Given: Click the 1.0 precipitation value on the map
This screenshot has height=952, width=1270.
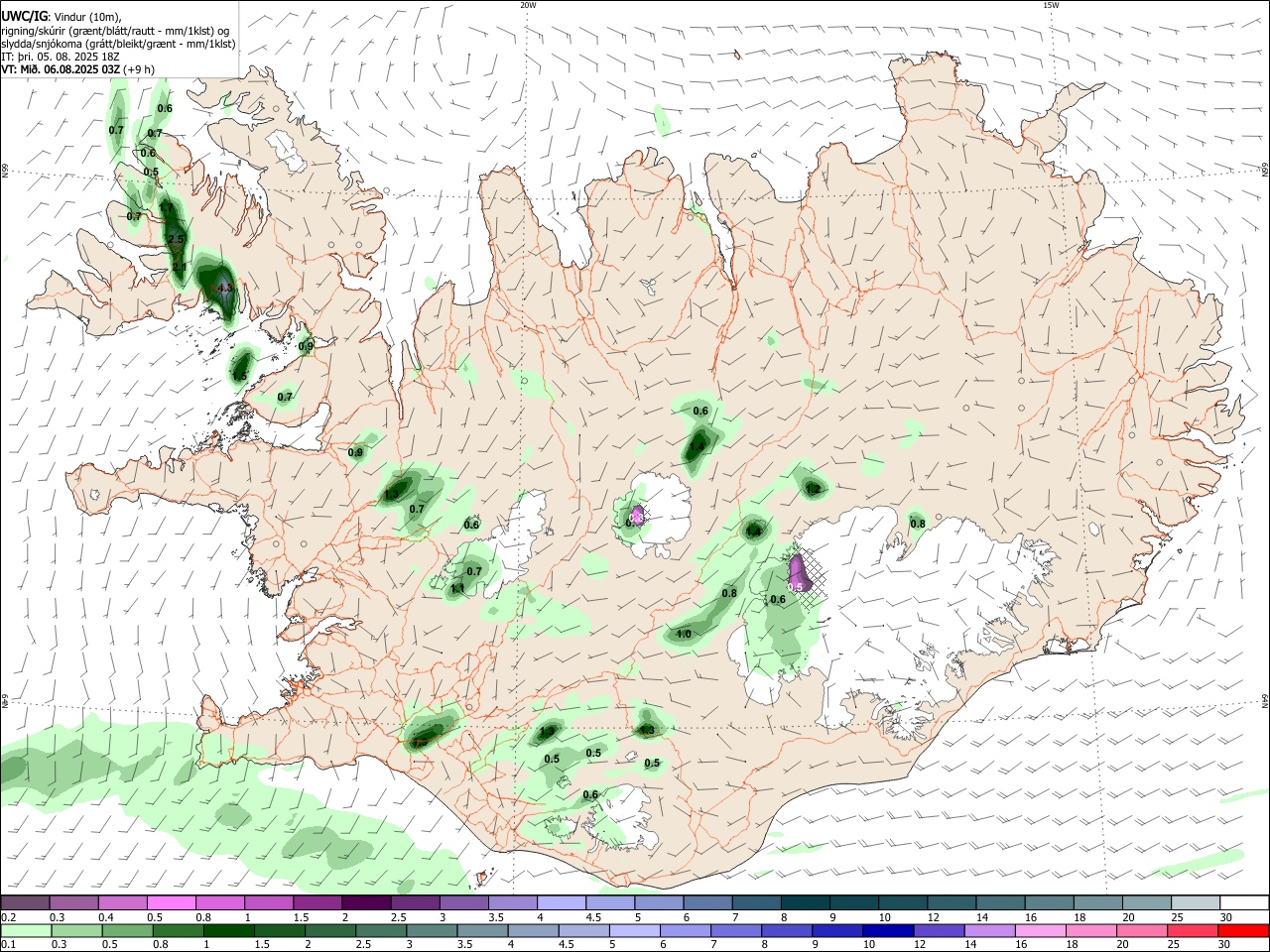Looking at the screenshot, I should pyautogui.click(x=684, y=635).
